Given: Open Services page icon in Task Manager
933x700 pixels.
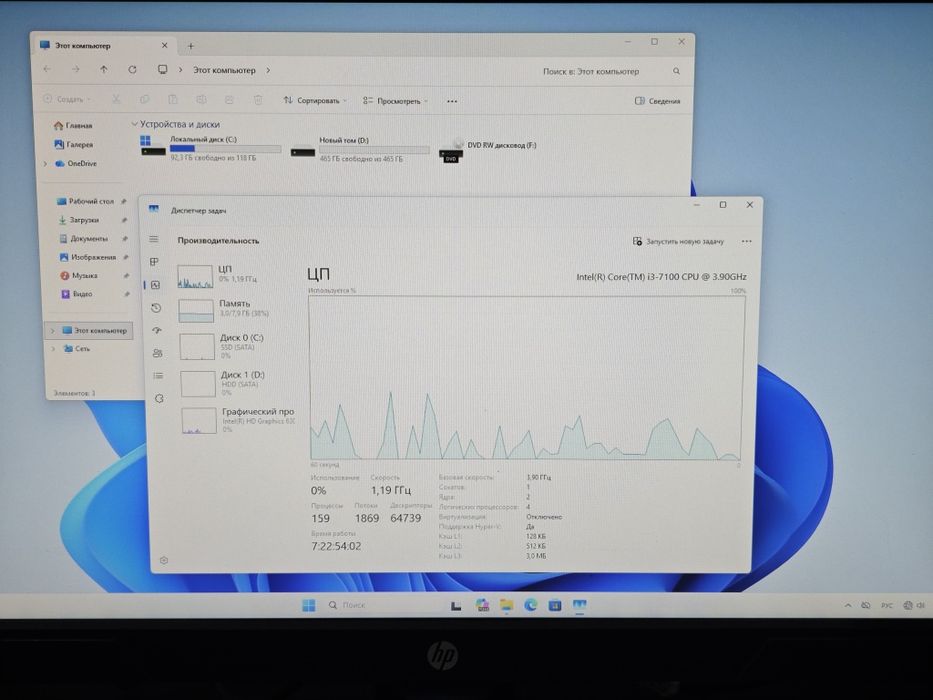Looking at the screenshot, I should point(159,398).
